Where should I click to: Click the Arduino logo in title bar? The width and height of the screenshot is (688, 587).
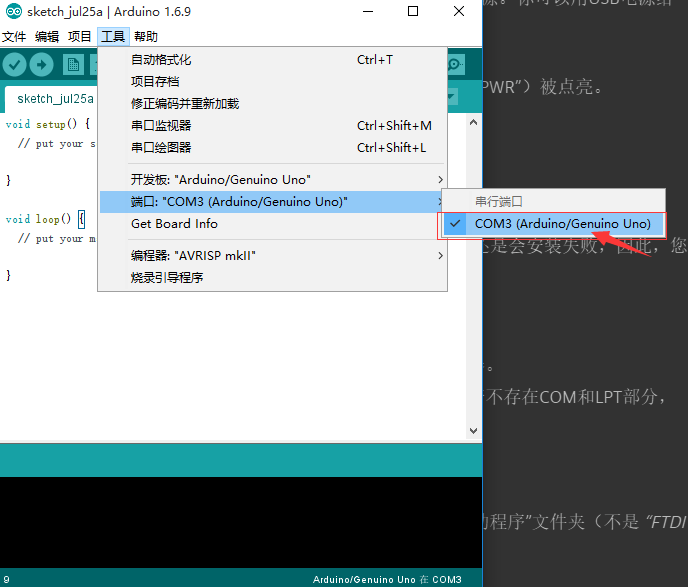click(x=14, y=11)
